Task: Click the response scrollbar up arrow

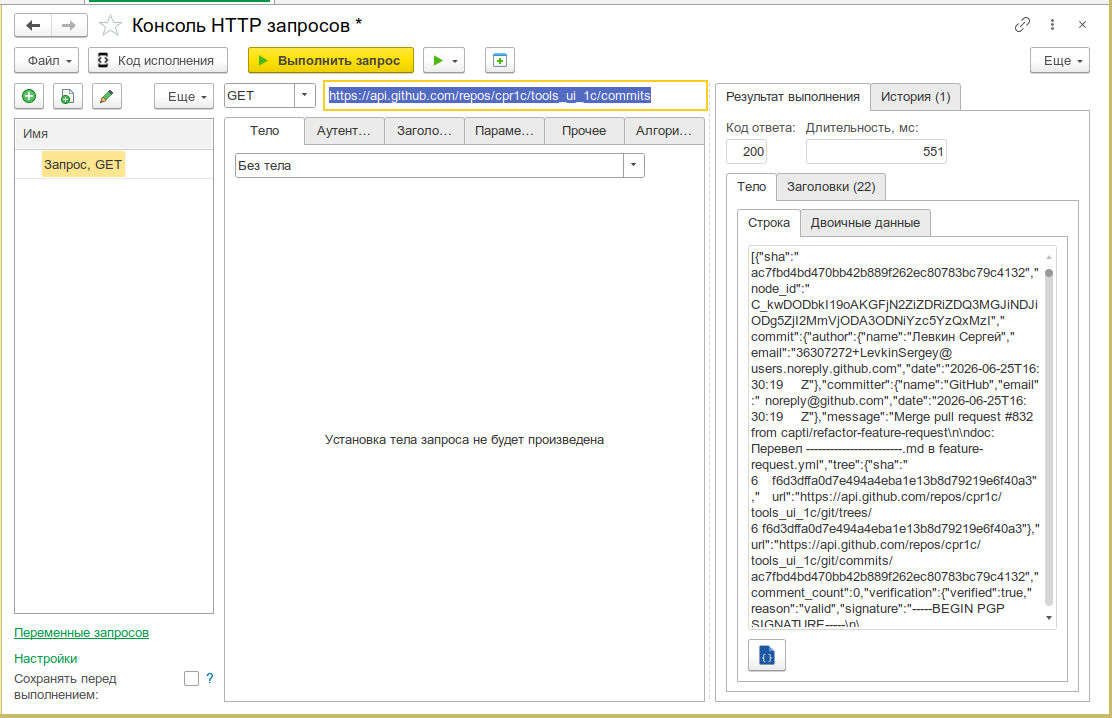Action: pos(1049,257)
